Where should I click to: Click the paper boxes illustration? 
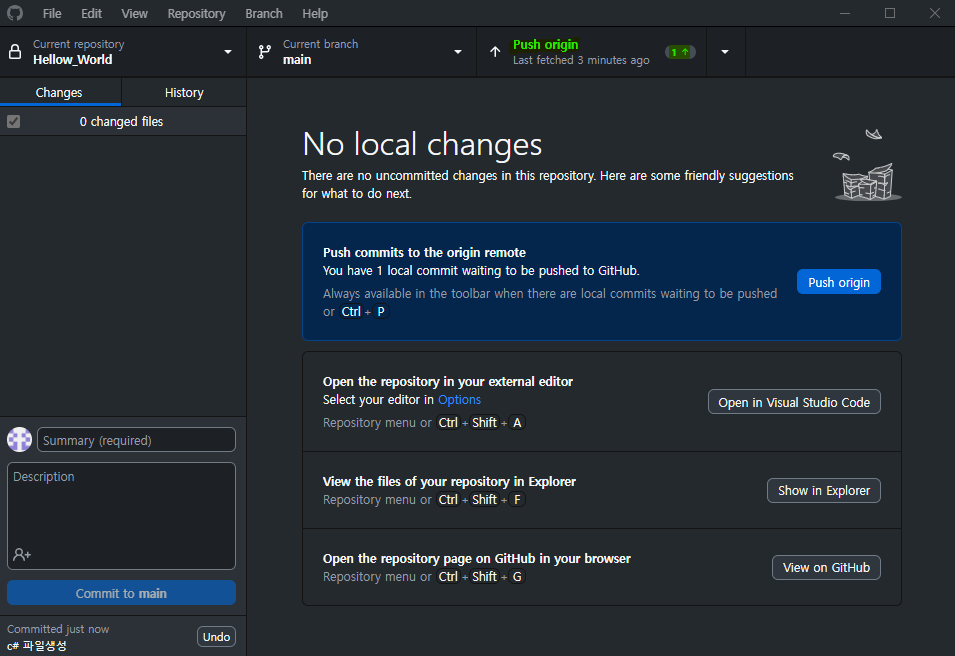(x=867, y=165)
